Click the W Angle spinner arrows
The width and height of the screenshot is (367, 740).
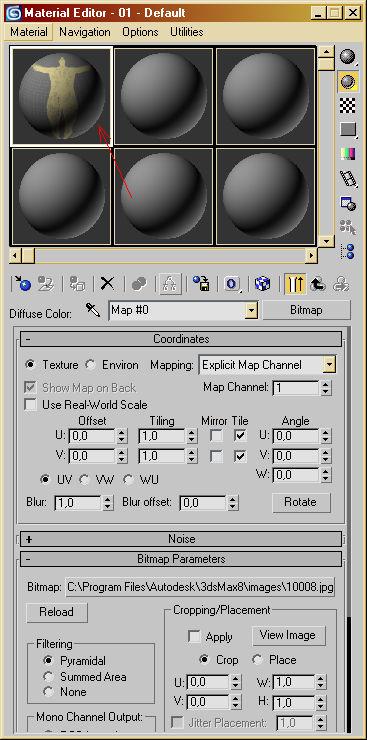click(x=326, y=475)
